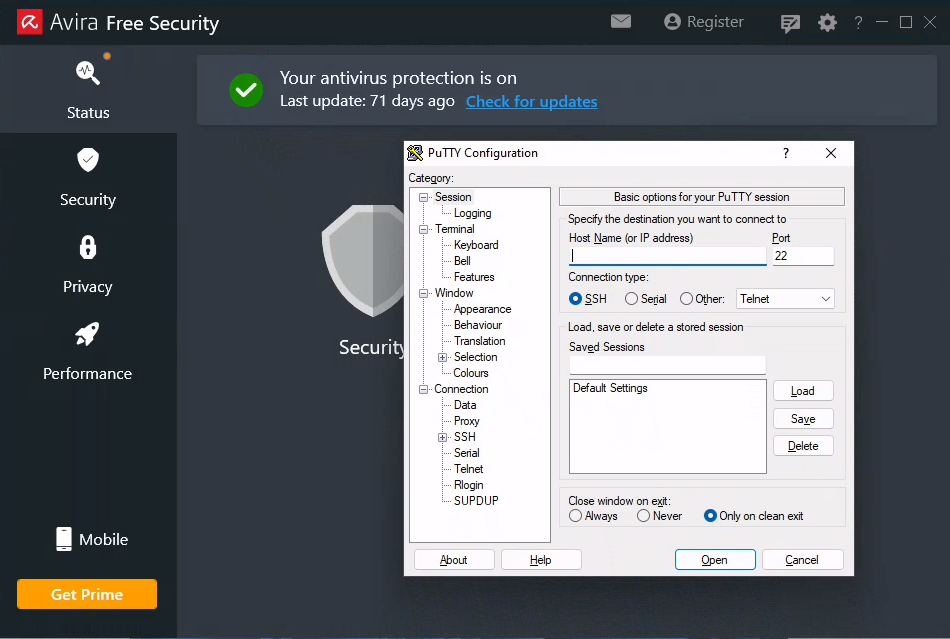
Task: Click Check for updates link
Action: pyautogui.click(x=531, y=102)
